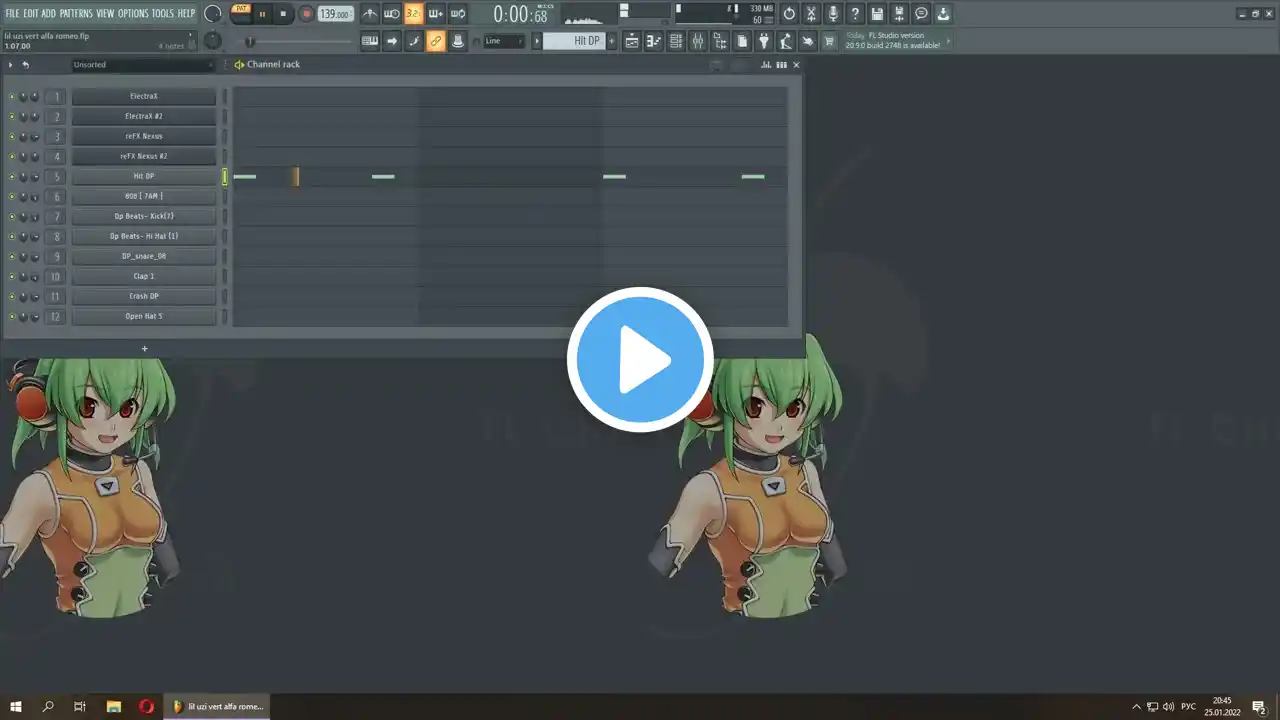
Task: Open the channel rack view icon
Action: pyautogui.click(x=676, y=41)
